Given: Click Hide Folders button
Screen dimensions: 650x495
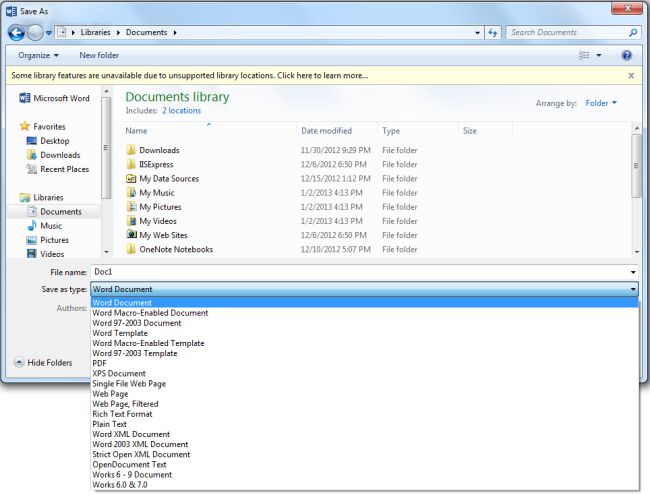Looking at the screenshot, I should click(x=44, y=362).
